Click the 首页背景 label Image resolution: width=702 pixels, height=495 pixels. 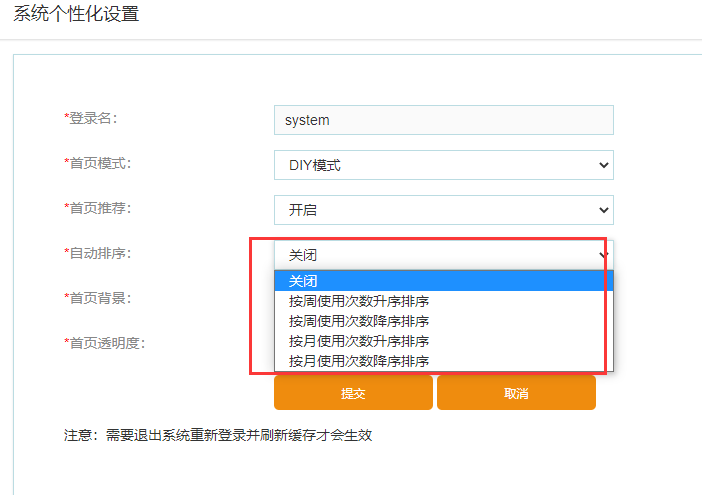pos(98,298)
